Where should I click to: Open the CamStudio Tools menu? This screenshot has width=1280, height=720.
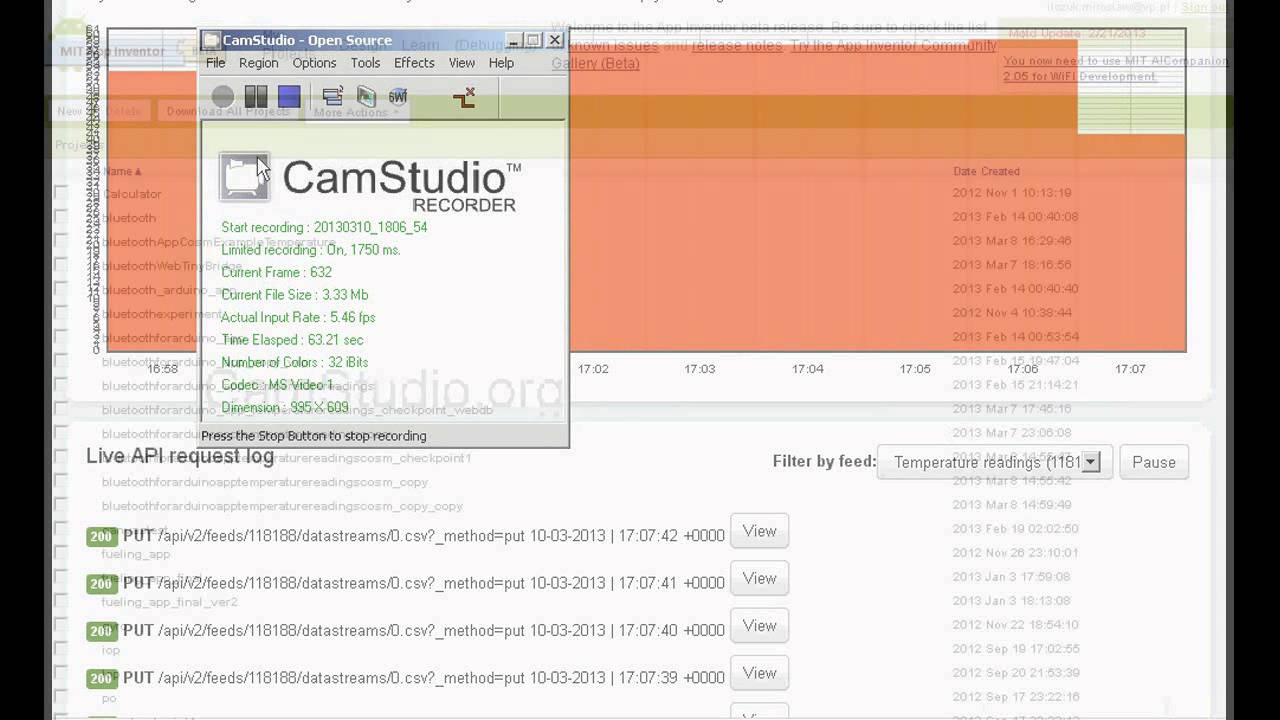(x=366, y=63)
